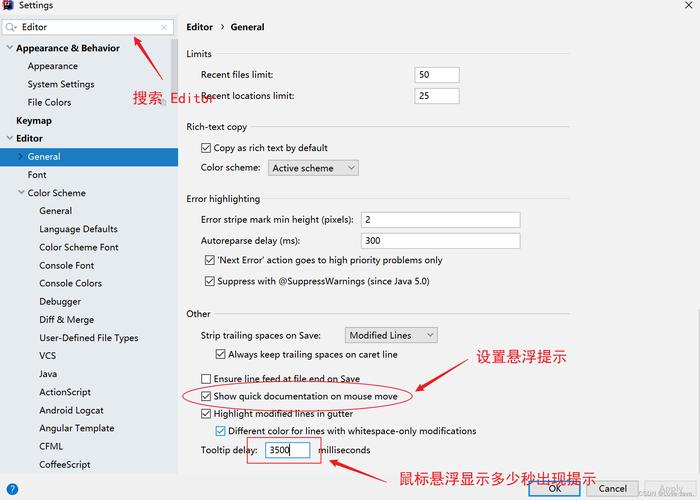
Task: Select Java color scheme item
Action: 48,374
